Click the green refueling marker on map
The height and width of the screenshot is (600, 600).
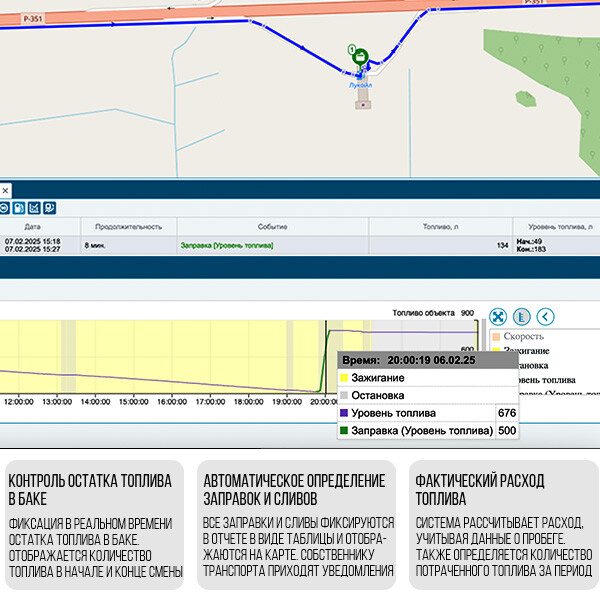coord(360,58)
